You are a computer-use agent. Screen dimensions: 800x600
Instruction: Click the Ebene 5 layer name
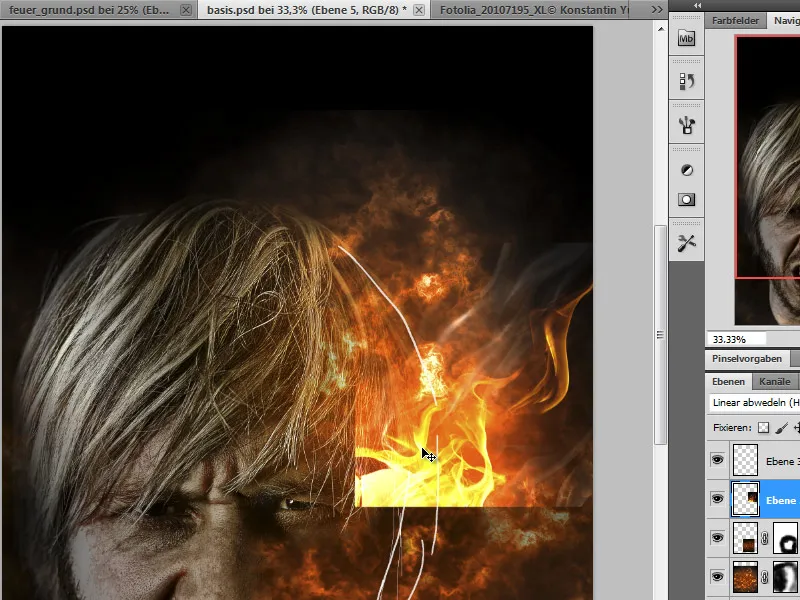tap(783, 501)
